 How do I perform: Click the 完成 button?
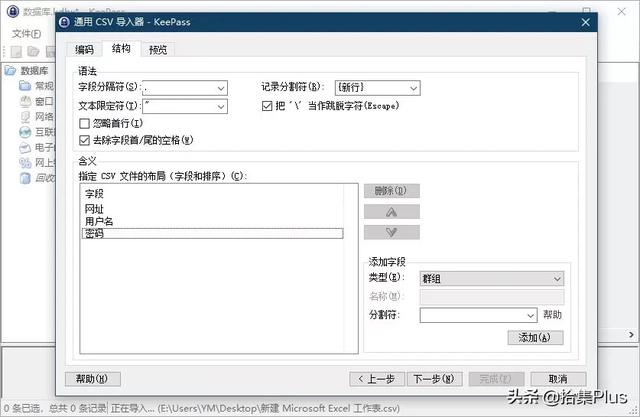coord(496,379)
